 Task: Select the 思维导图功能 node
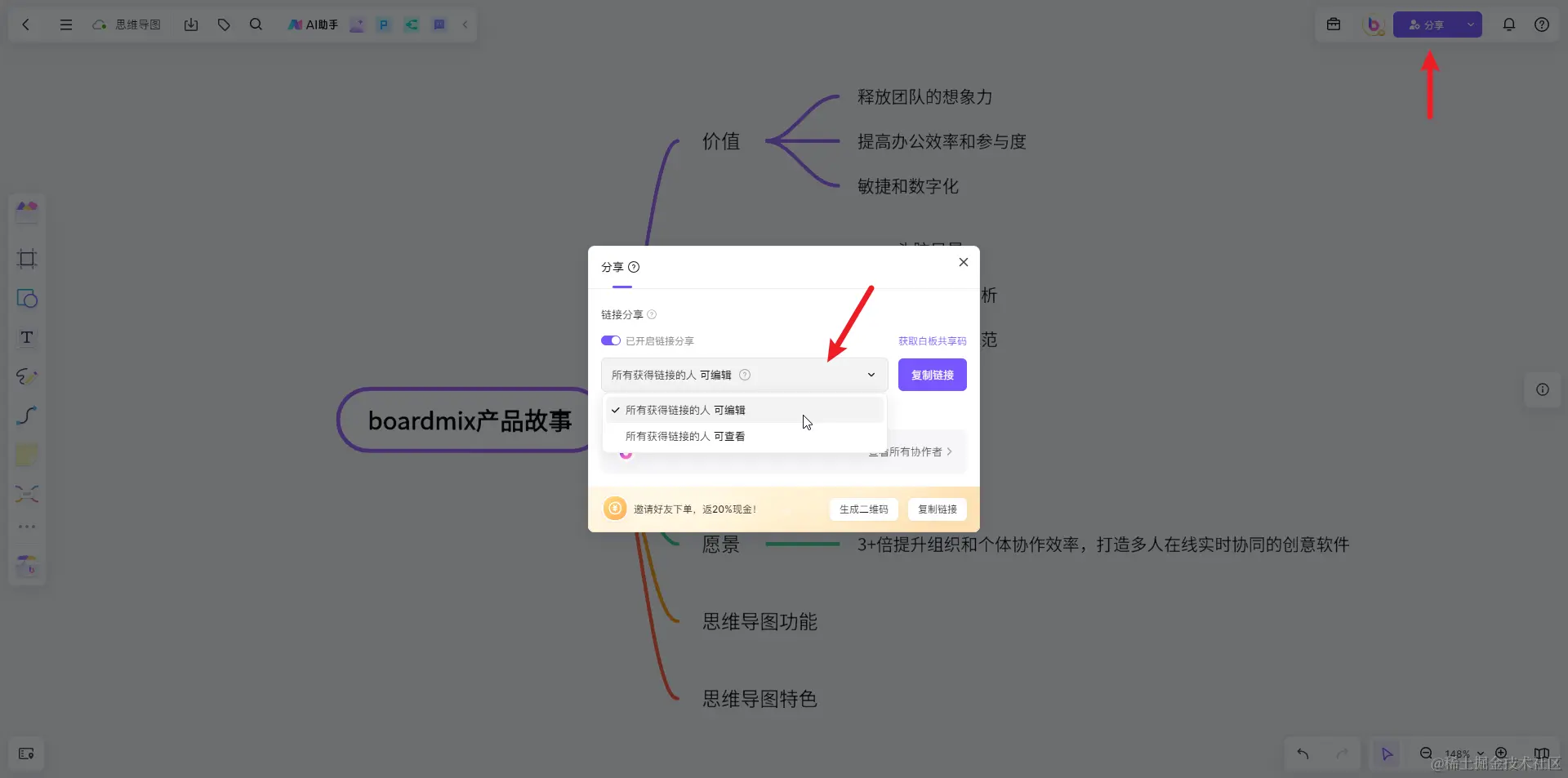(x=760, y=622)
